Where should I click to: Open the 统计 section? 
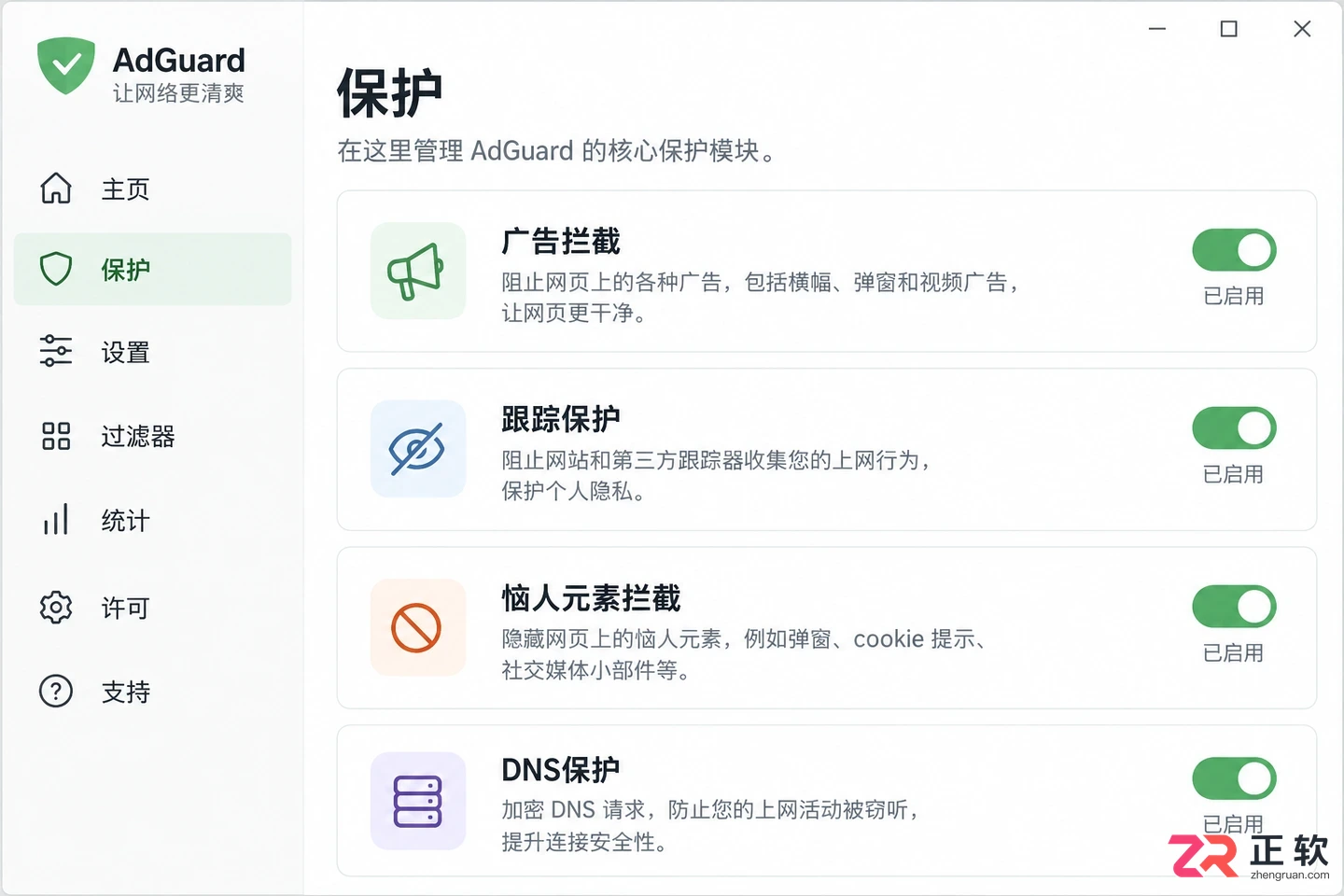point(153,520)
